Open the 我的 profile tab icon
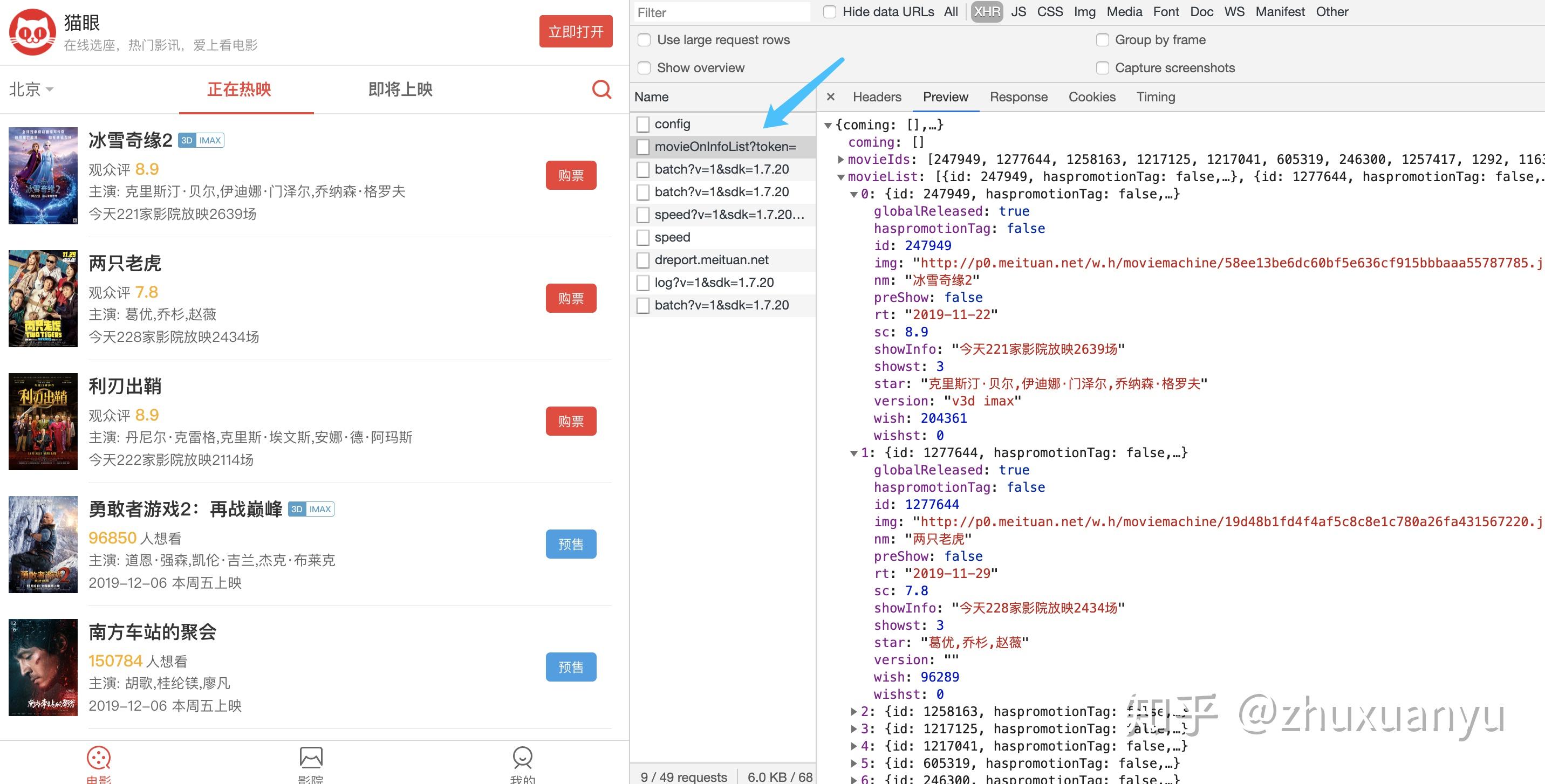The height and width of the screenshot is (784, 1545). pyautogui.click(x=522, y=758)
